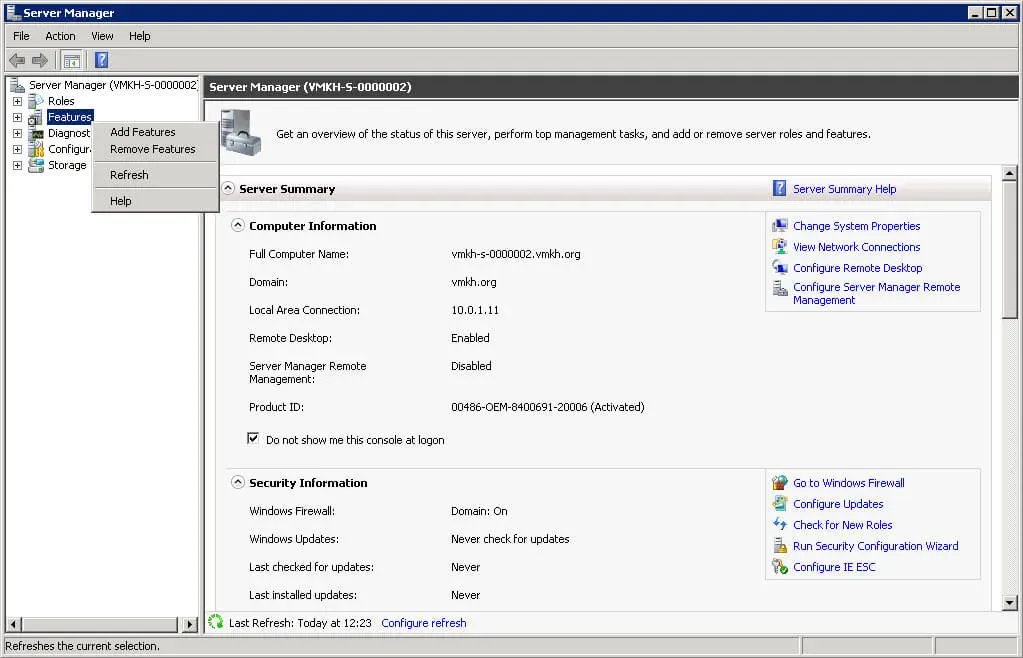The height and width of the screenshot is (658, 1023).
Task: Click the Features tree icon
Action: click(x=35, y=117)
